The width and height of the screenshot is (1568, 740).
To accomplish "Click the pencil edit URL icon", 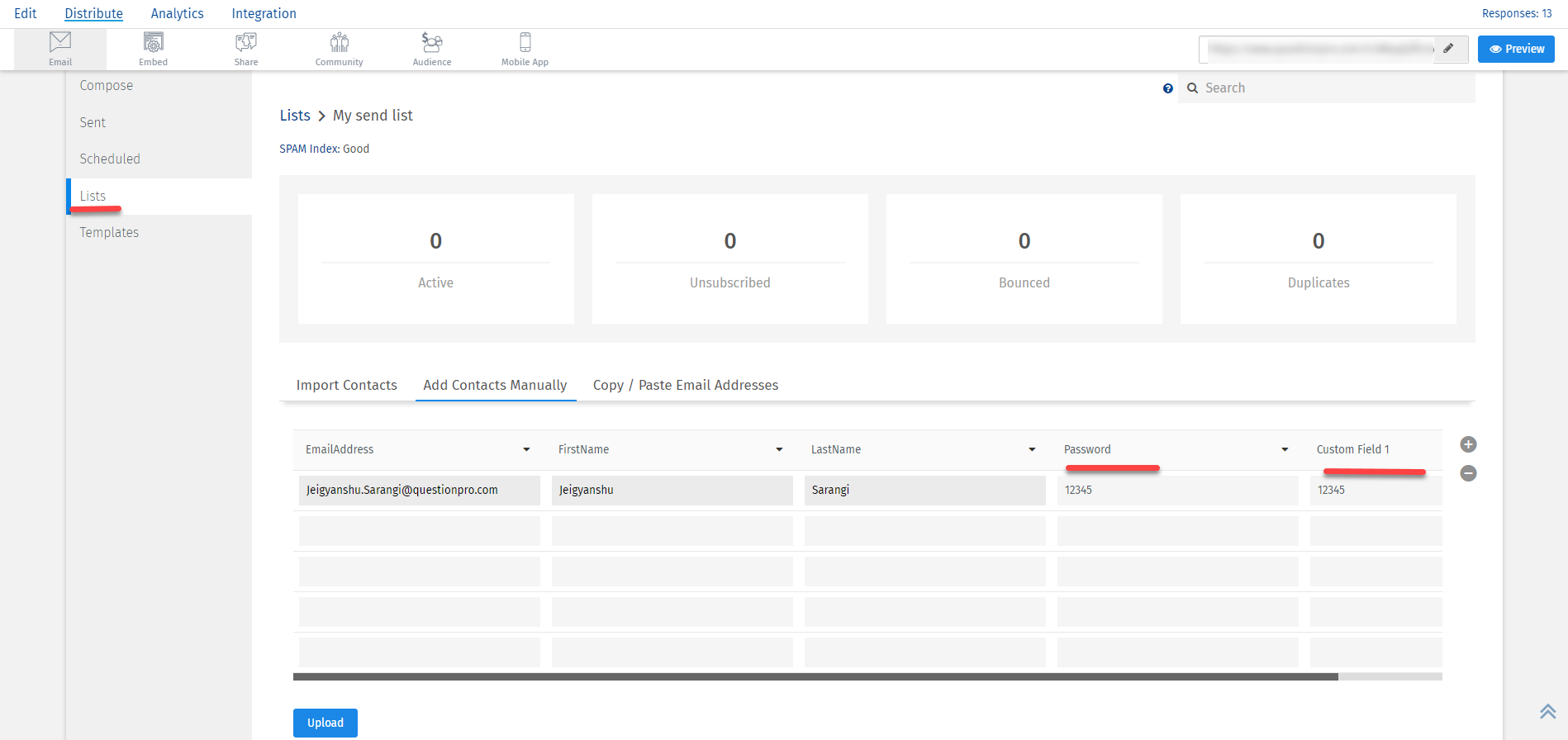I will coord(1448,49).
